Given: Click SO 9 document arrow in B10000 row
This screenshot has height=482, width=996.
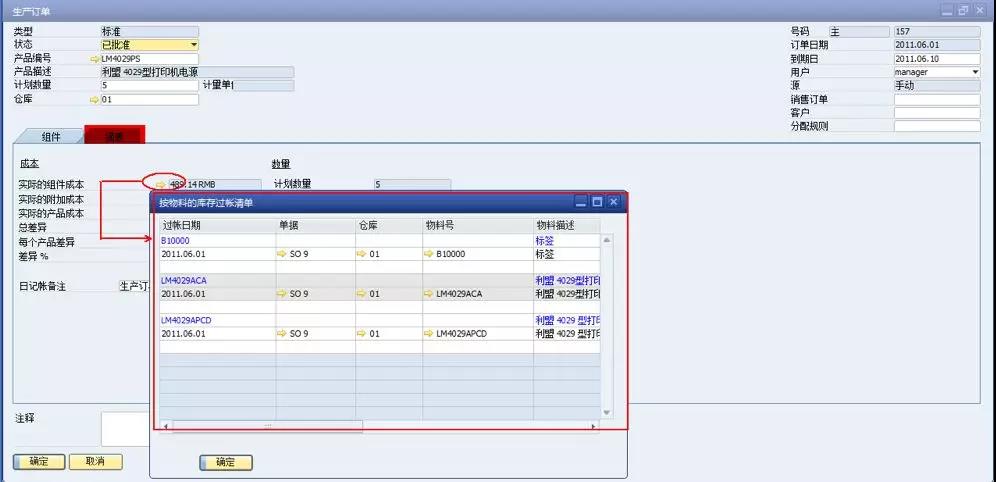Looking at the screenshot, I should pyautogui.click(x=282, y=254).
